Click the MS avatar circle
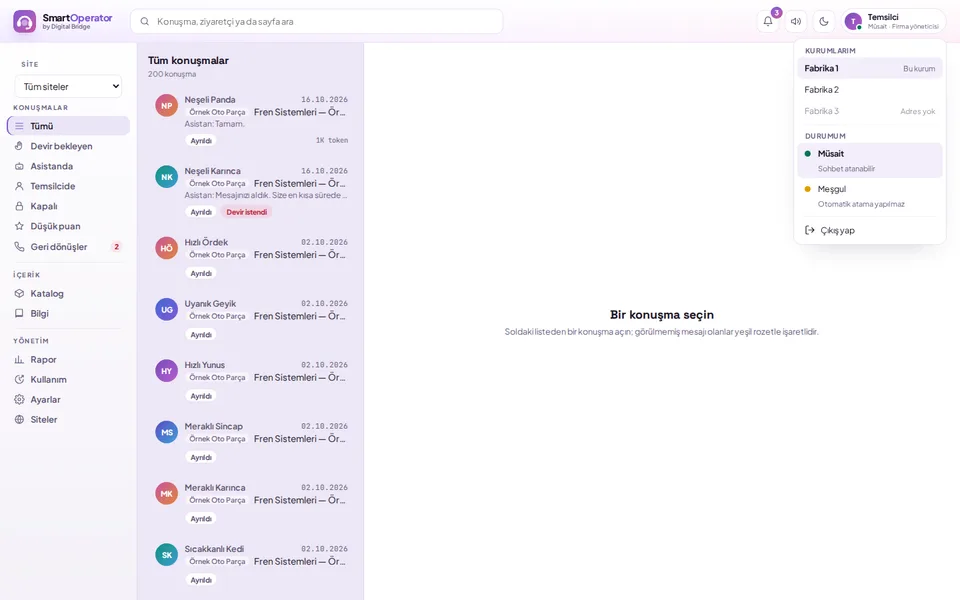The height and width of the screenshot is (600, 960). 167,432
